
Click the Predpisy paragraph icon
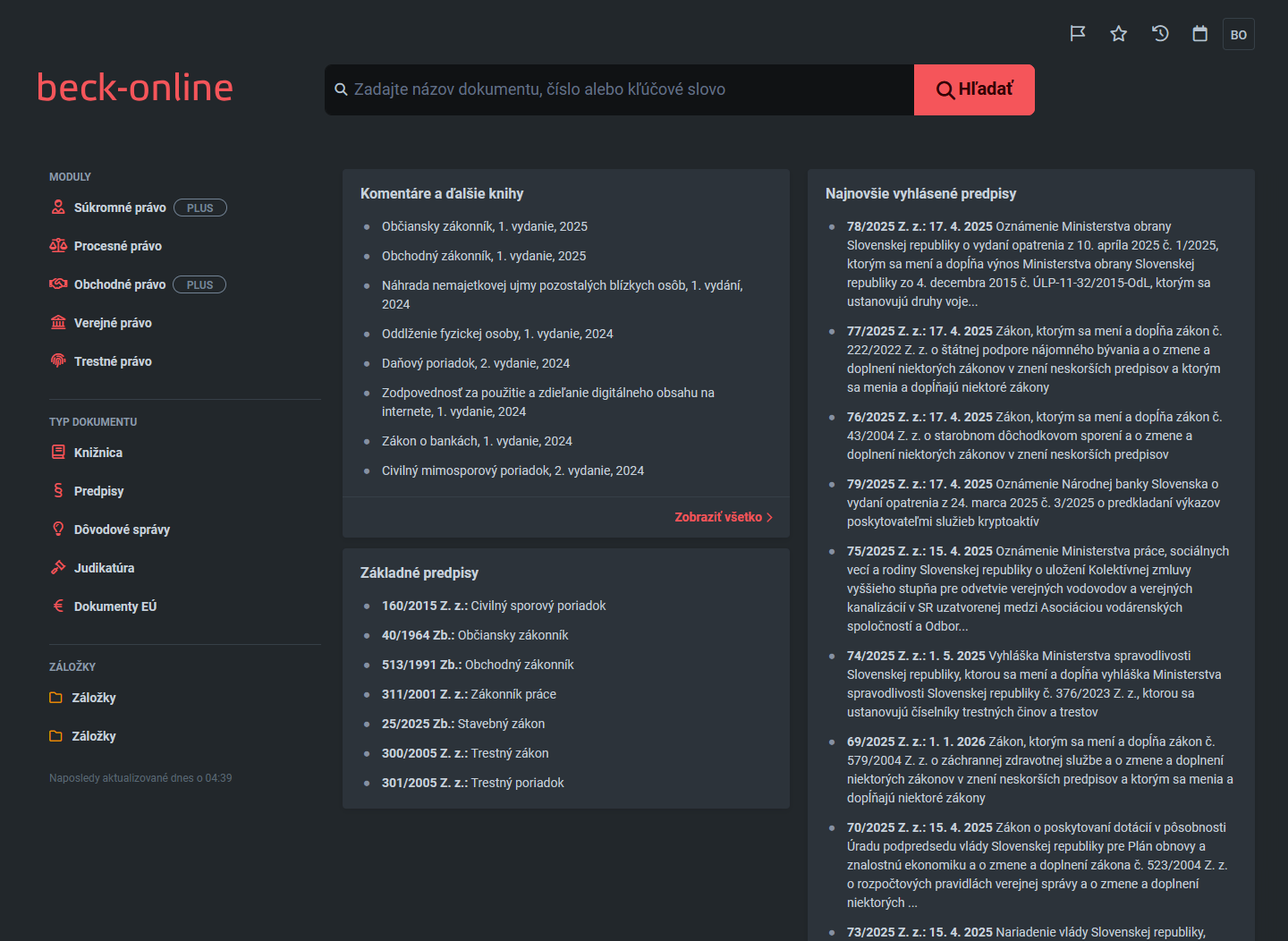point(58,491)
